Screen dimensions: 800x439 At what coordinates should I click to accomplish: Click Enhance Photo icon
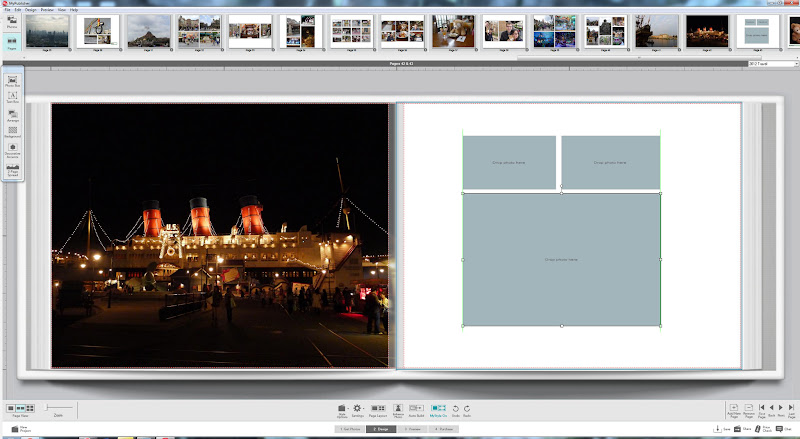398,411
